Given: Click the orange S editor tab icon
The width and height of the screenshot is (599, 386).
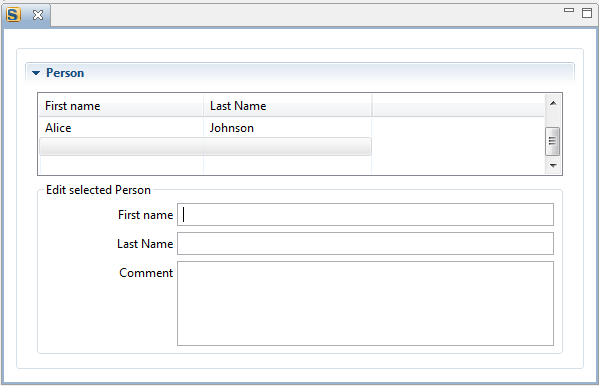Looking at the screenshot, I should (13, 15).
